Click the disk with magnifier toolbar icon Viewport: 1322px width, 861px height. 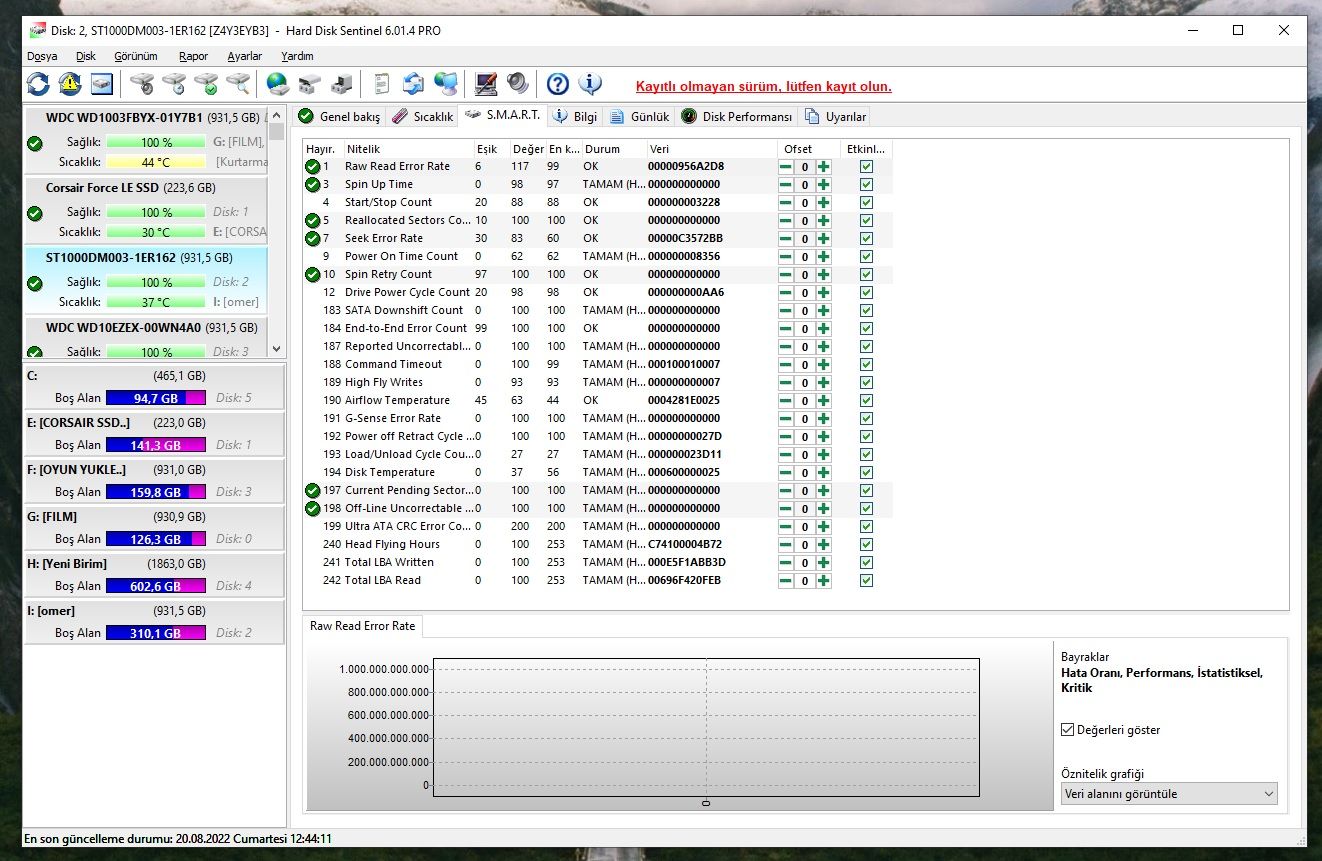tap(238, 84)
